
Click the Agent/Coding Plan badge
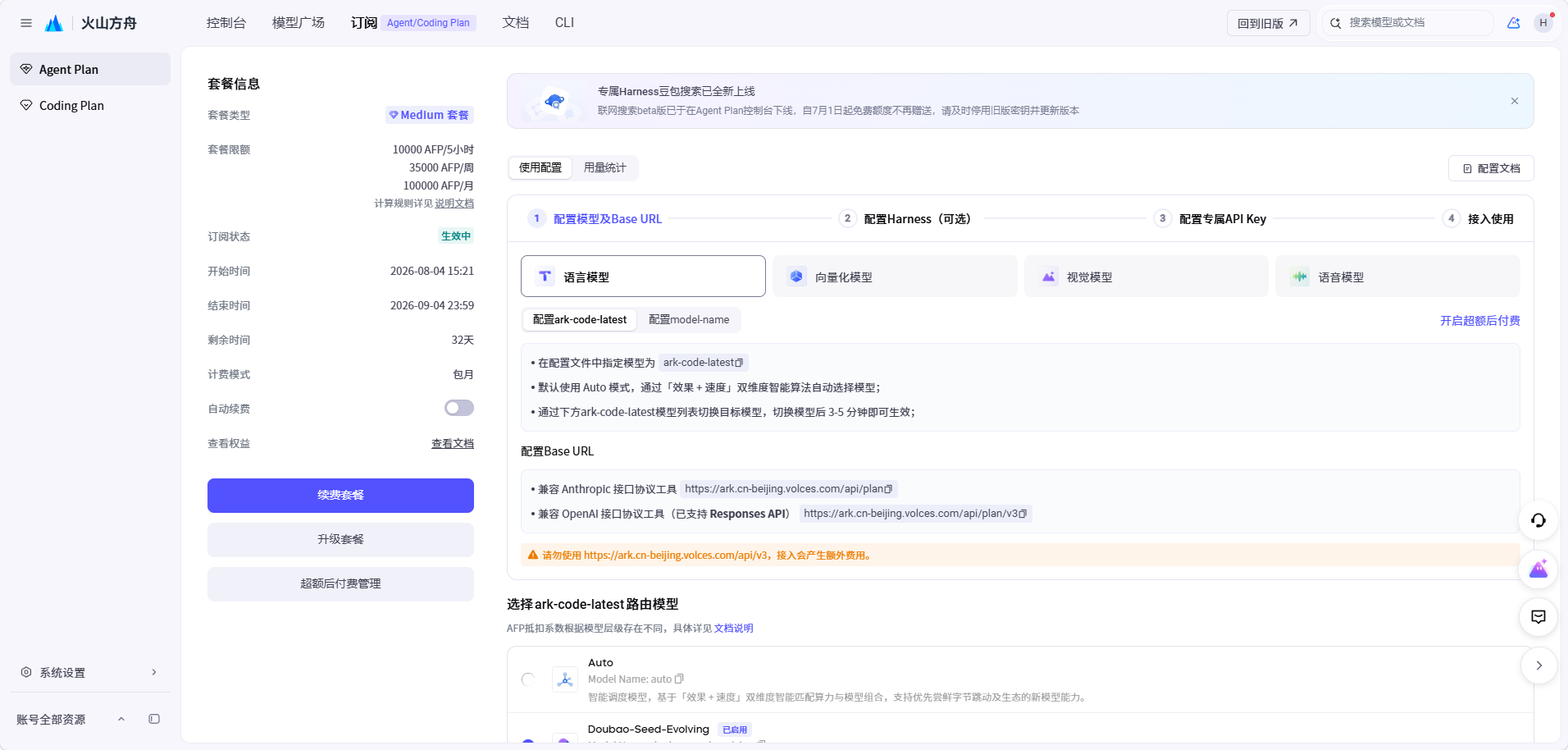[428, 23]
